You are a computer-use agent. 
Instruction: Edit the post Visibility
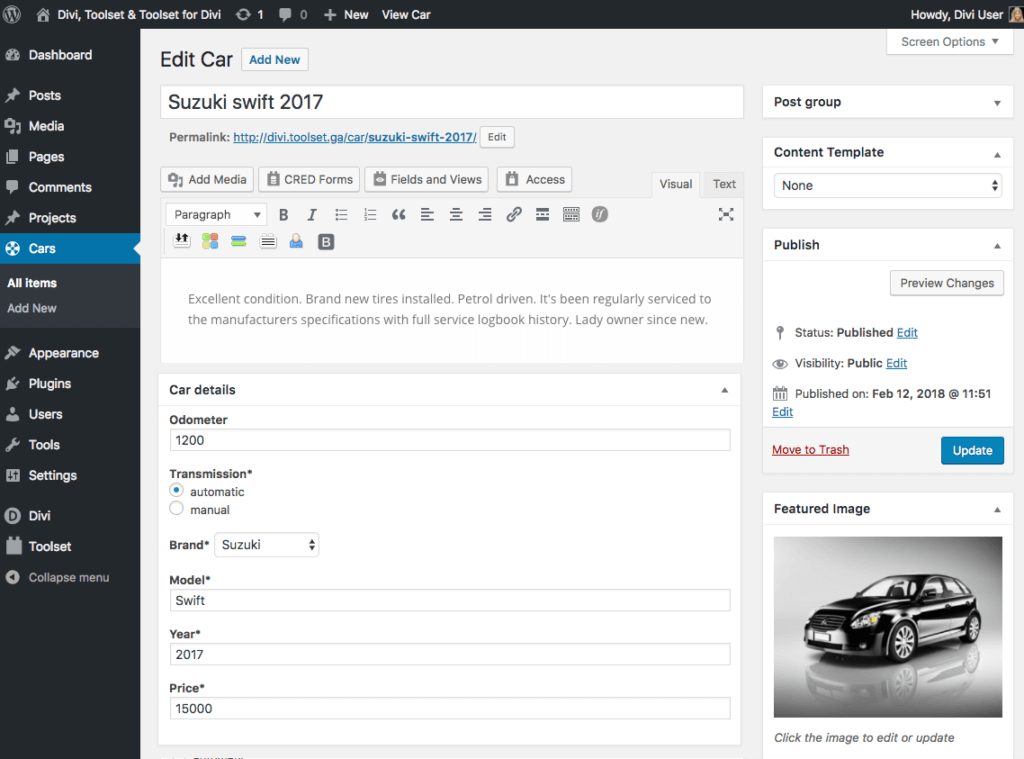(x=896, y=363)
